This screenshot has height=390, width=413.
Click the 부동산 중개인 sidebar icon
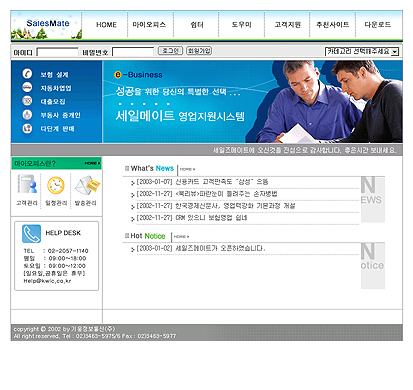click(x=27, y=115)
